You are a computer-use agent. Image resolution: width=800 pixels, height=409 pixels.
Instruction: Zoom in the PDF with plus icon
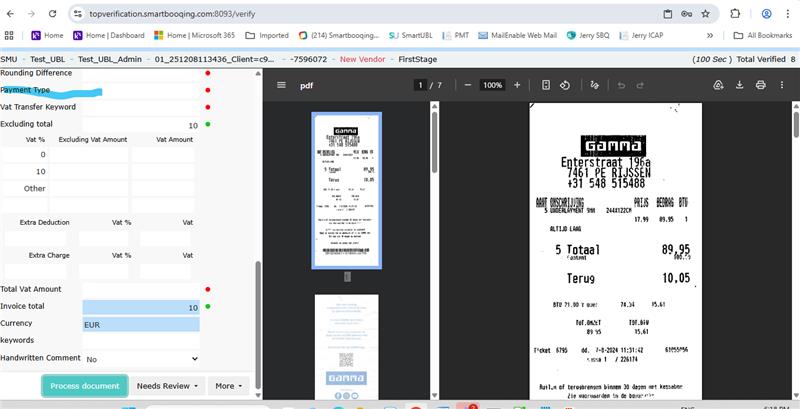[516, 85]
